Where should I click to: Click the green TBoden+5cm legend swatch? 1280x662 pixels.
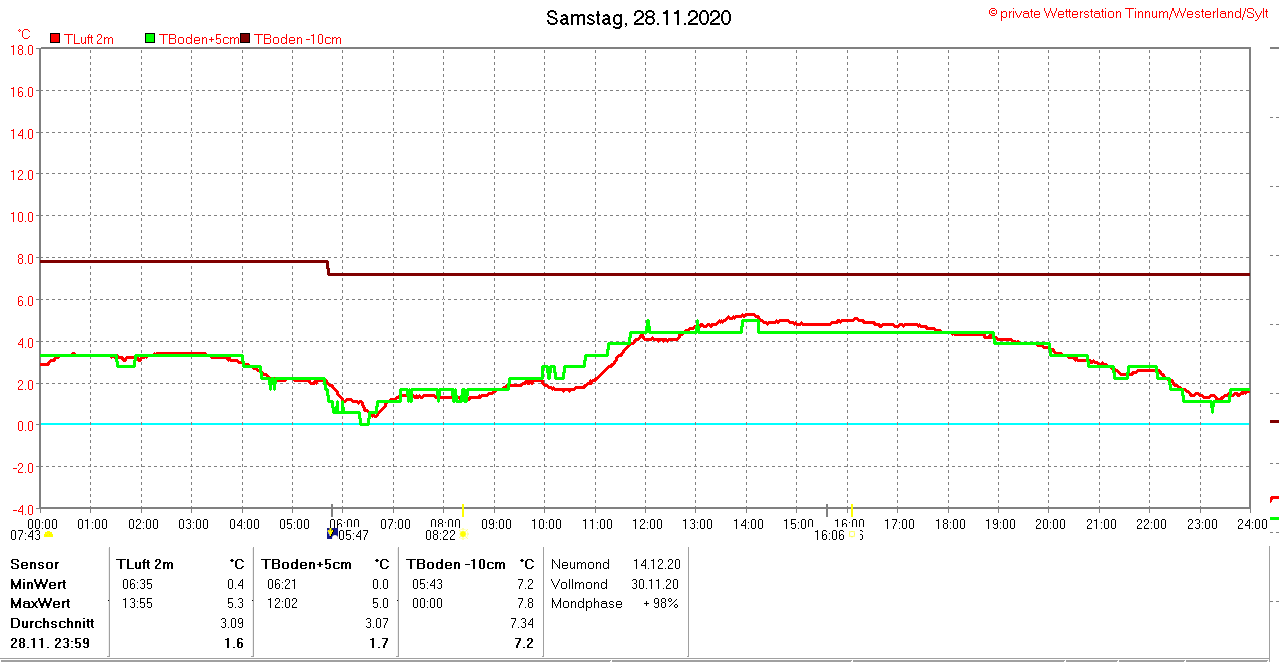[151, 39]
